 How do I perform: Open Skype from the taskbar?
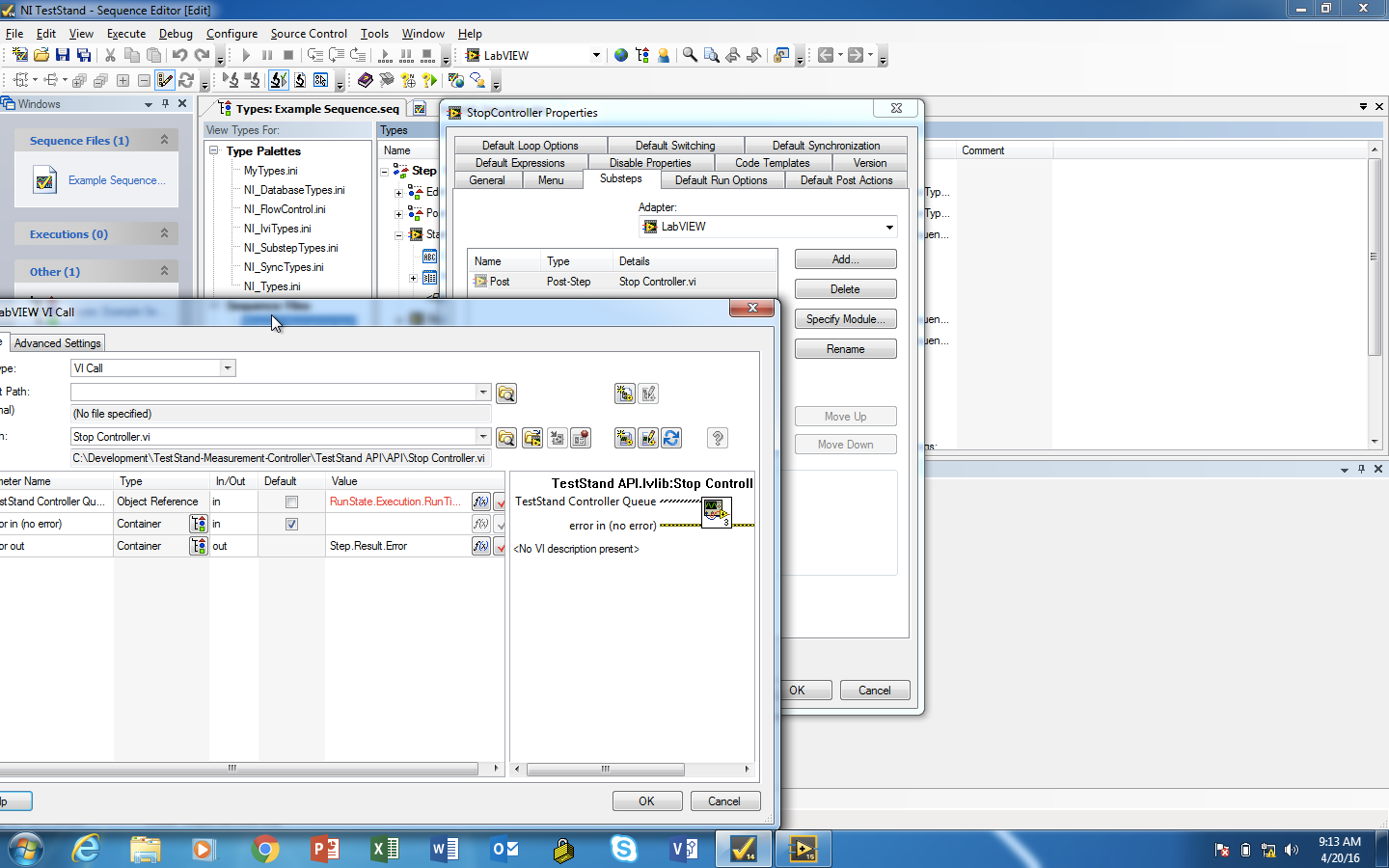pos(623,849)
